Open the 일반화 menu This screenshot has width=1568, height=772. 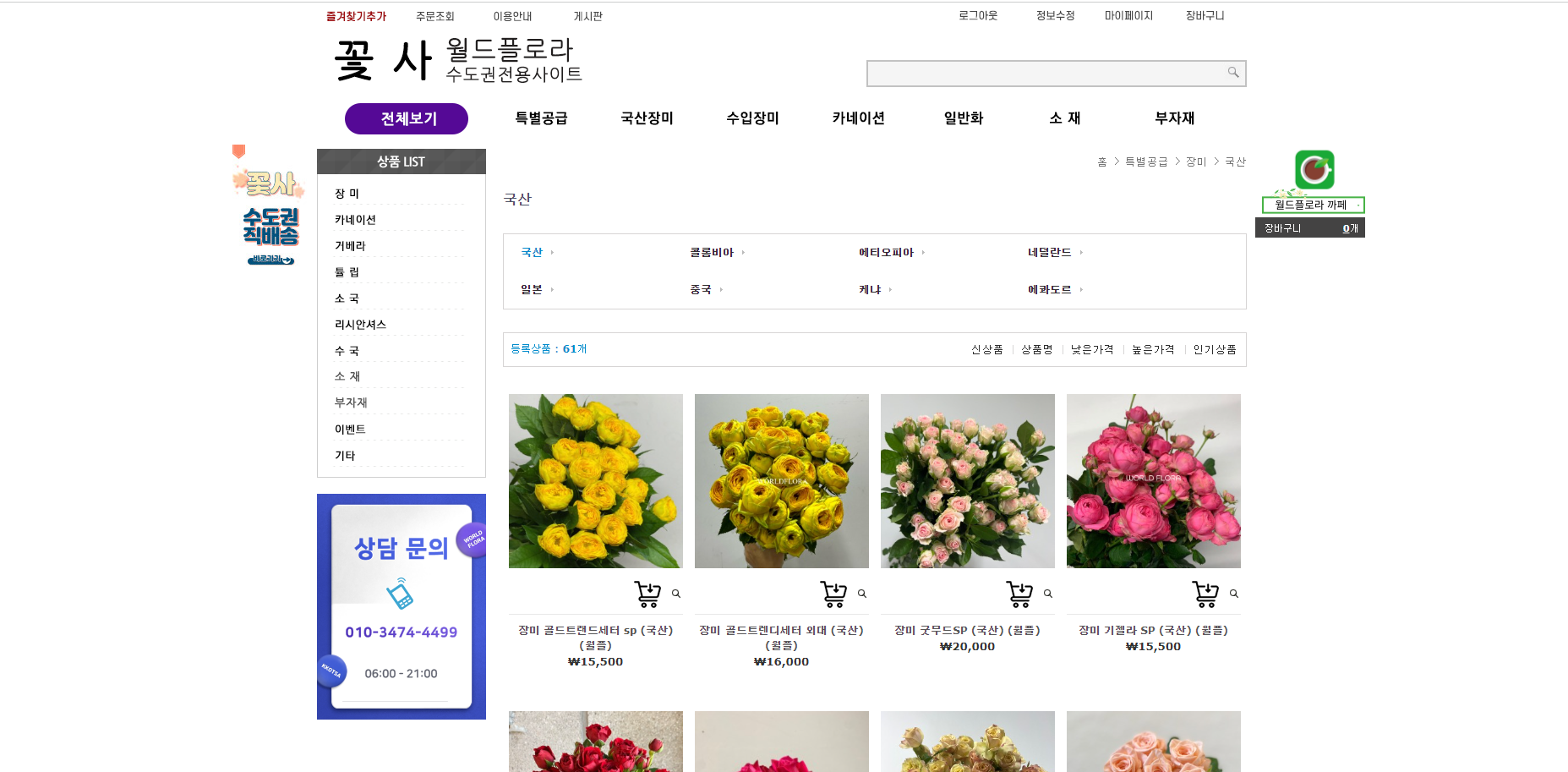coord(964,118)
